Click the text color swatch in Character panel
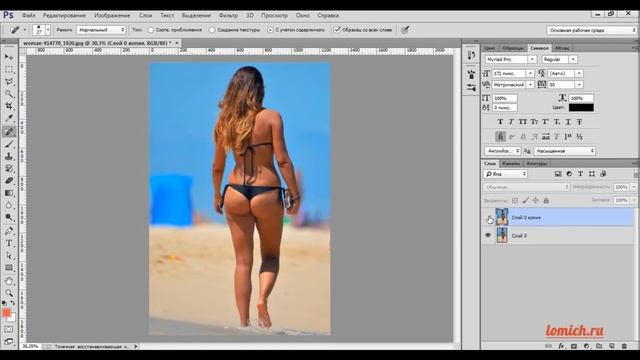Image resolution: width=640 pixels, height=360 pixels. coord(581,107)
